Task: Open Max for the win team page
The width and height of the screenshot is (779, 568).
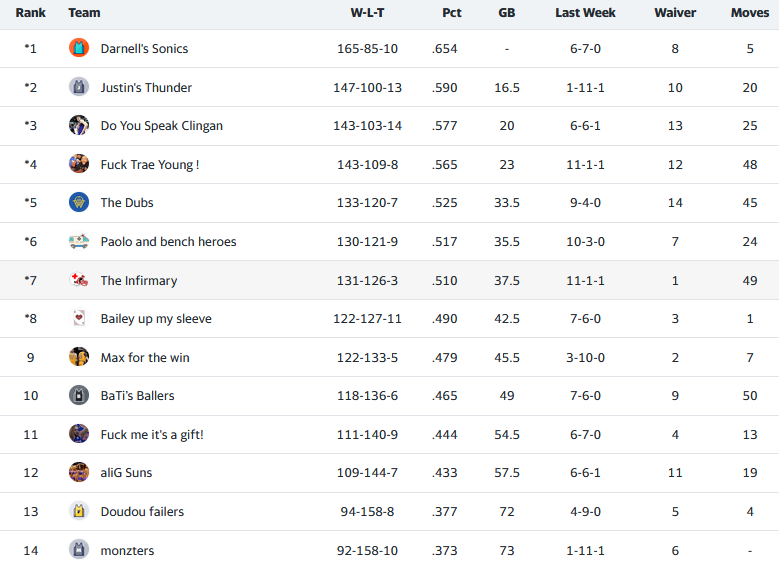Action: [x=145, y=357]
